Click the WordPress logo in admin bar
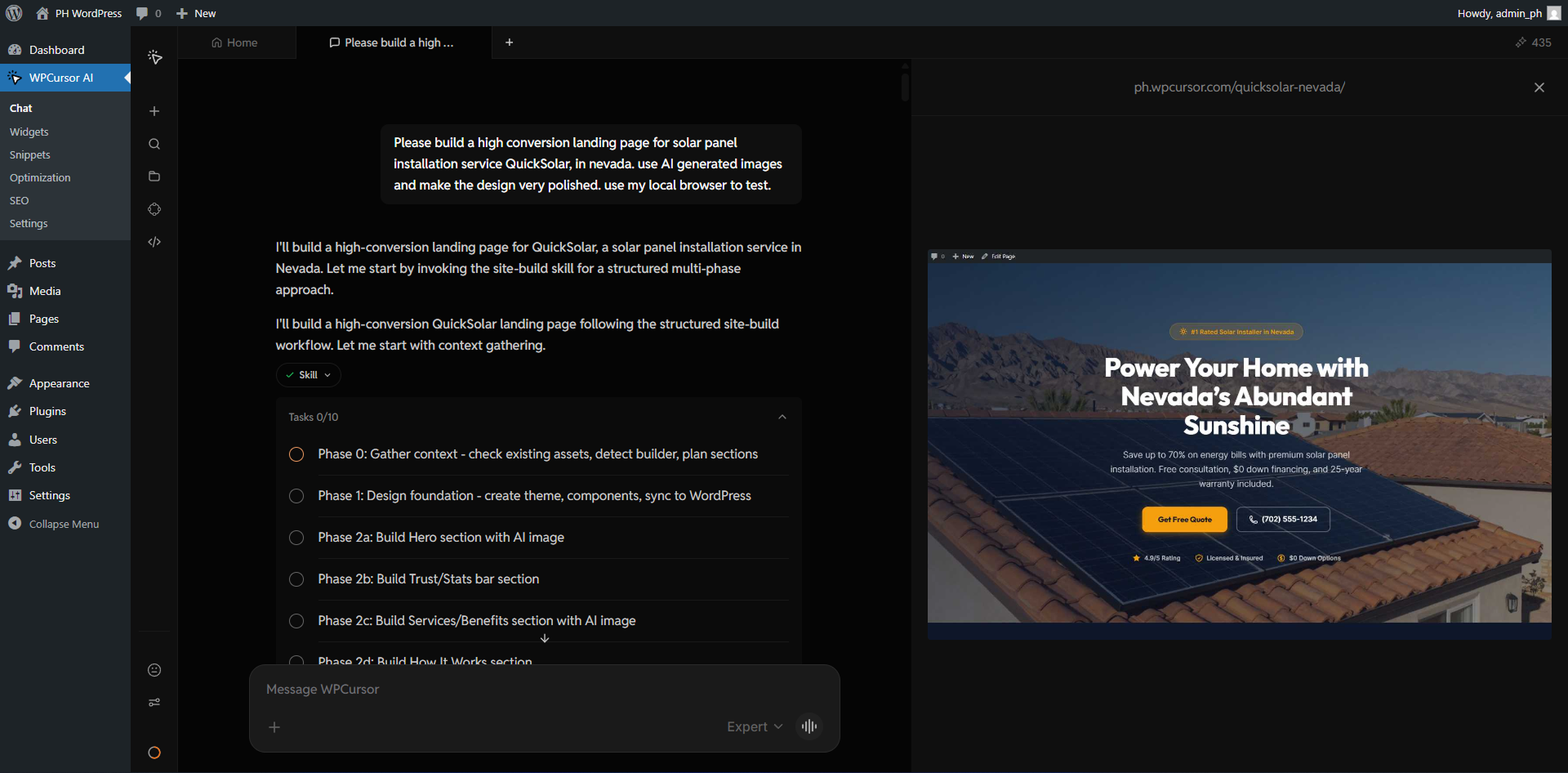 pos(13,13)
